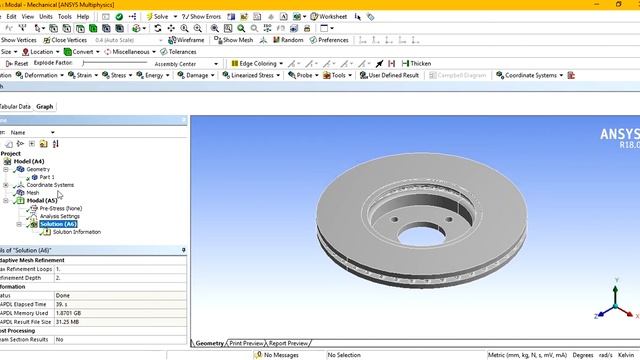Open the Help menu
This screenshot has width=640, height=360.
pos(83,16)
